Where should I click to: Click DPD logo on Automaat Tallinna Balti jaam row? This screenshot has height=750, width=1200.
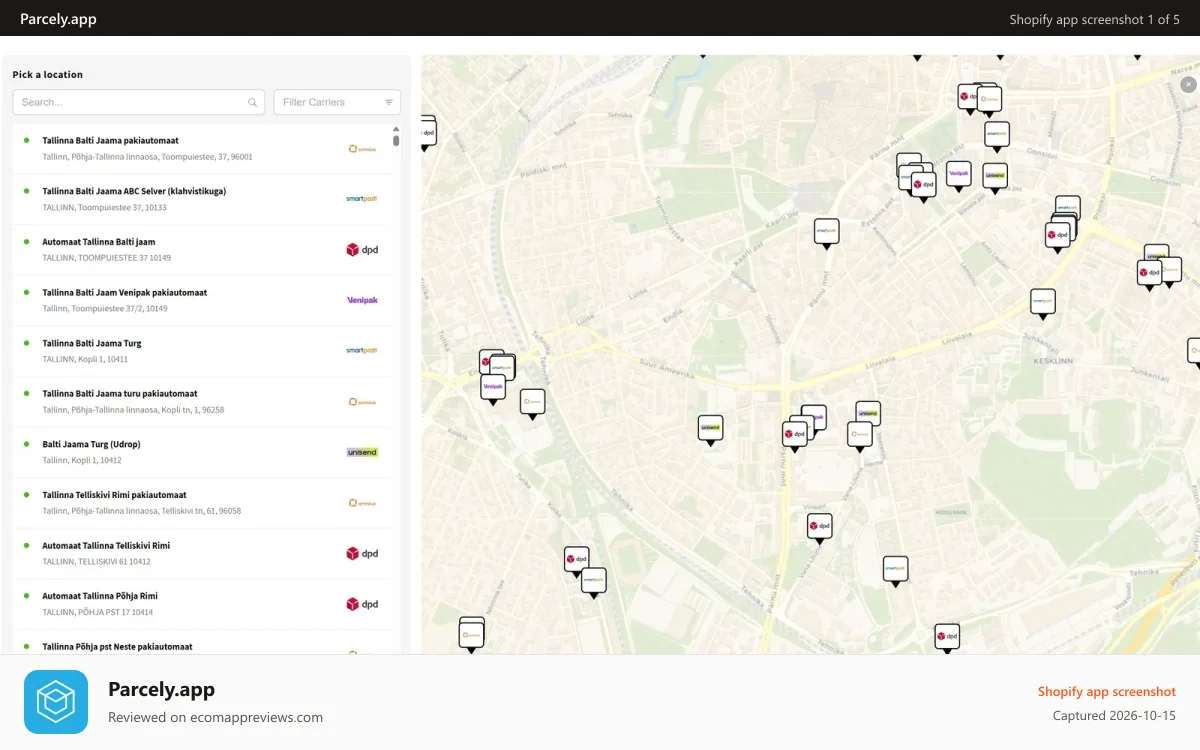point(361,250)
